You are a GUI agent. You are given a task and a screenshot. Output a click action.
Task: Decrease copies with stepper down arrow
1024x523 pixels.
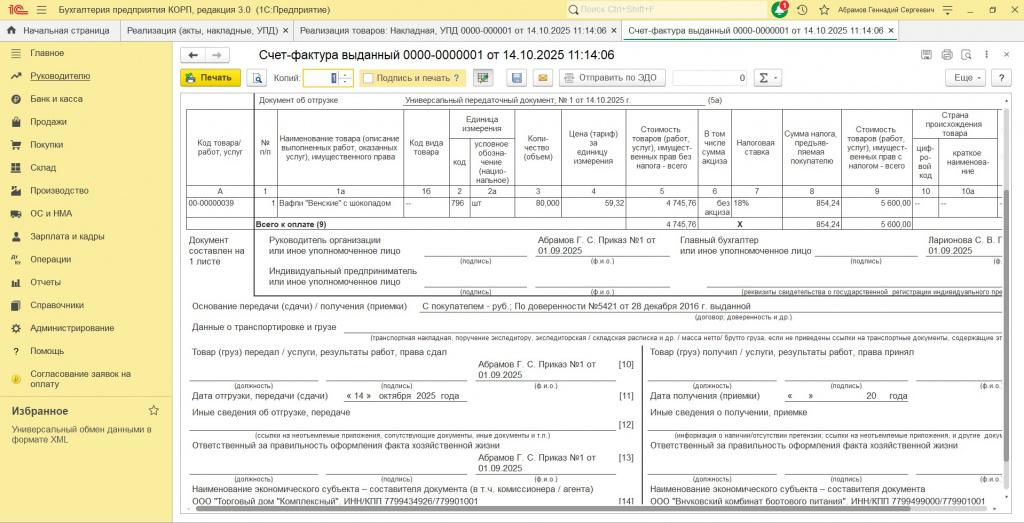(x=346, y=82)
